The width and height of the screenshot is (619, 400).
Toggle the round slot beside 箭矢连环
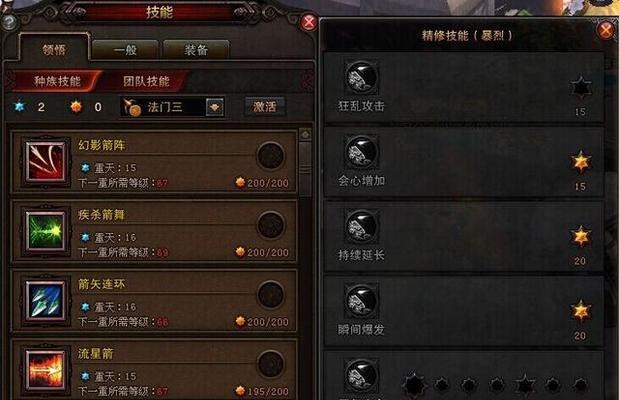(271, 295)
